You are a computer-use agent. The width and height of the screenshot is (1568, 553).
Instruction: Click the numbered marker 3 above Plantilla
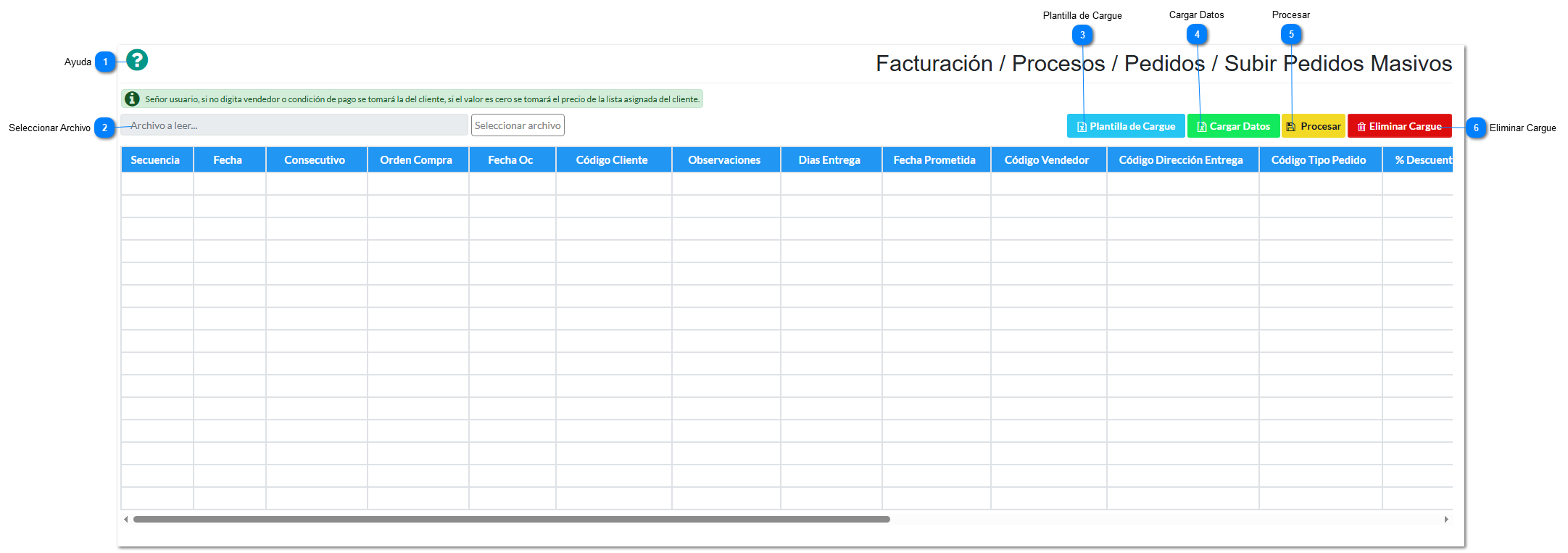[1082, 35]
